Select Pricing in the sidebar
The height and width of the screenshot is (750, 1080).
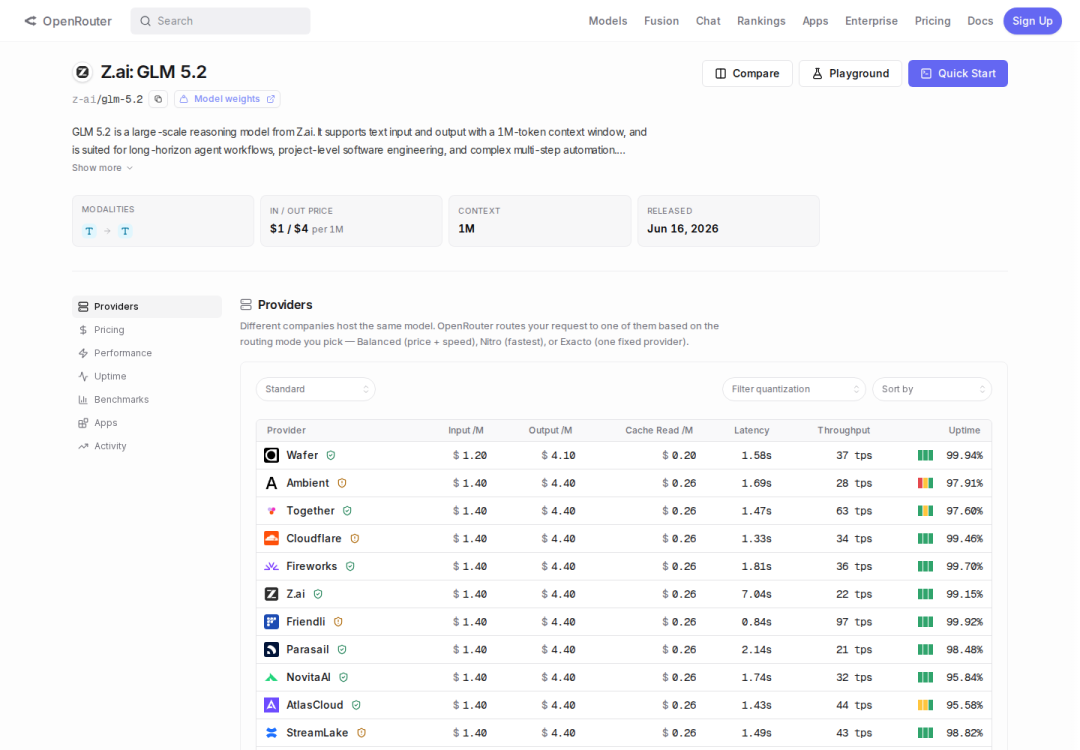[x=147, y=330]
